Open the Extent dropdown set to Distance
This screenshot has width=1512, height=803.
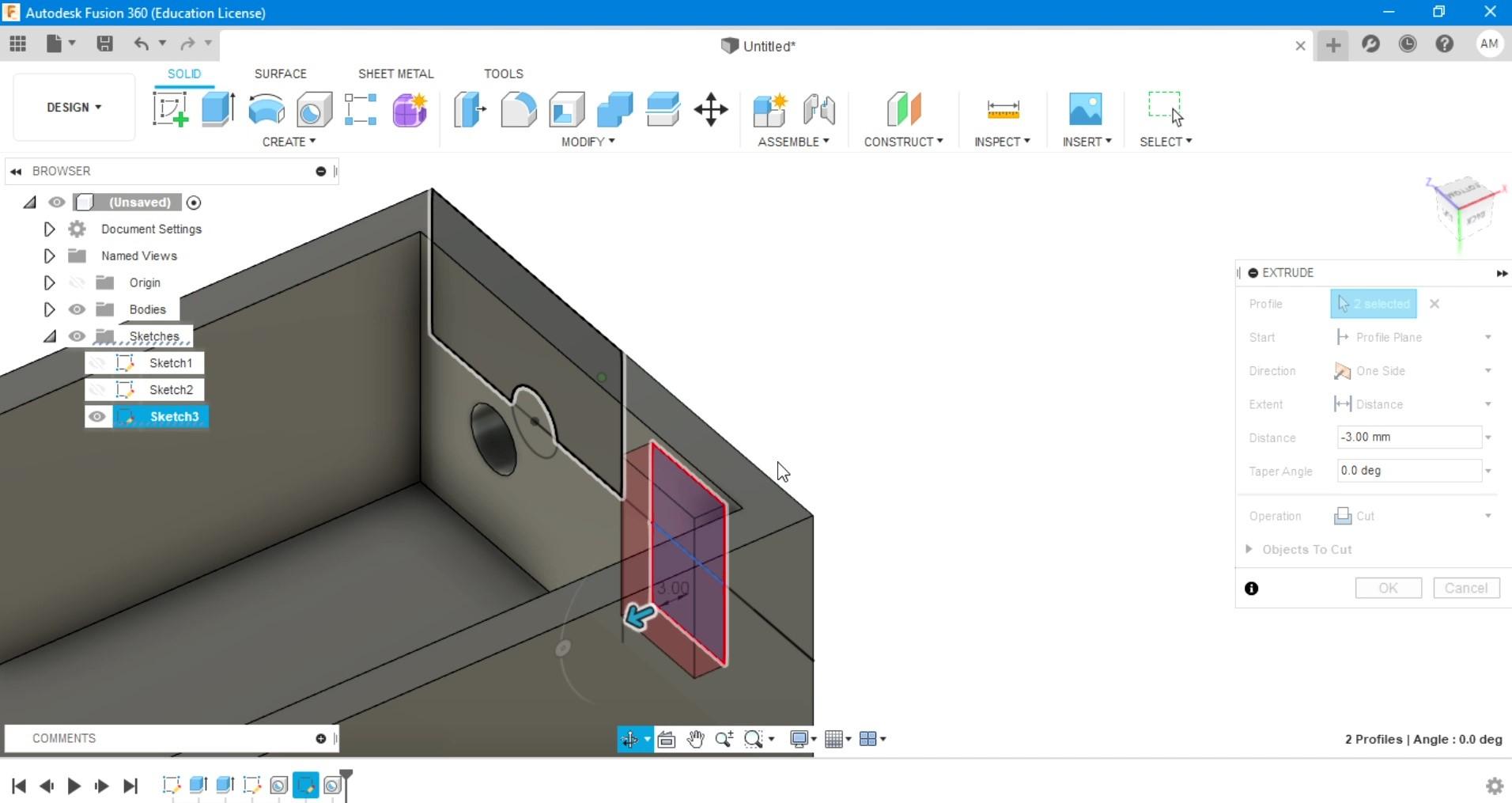click(x=1414, y=404)
